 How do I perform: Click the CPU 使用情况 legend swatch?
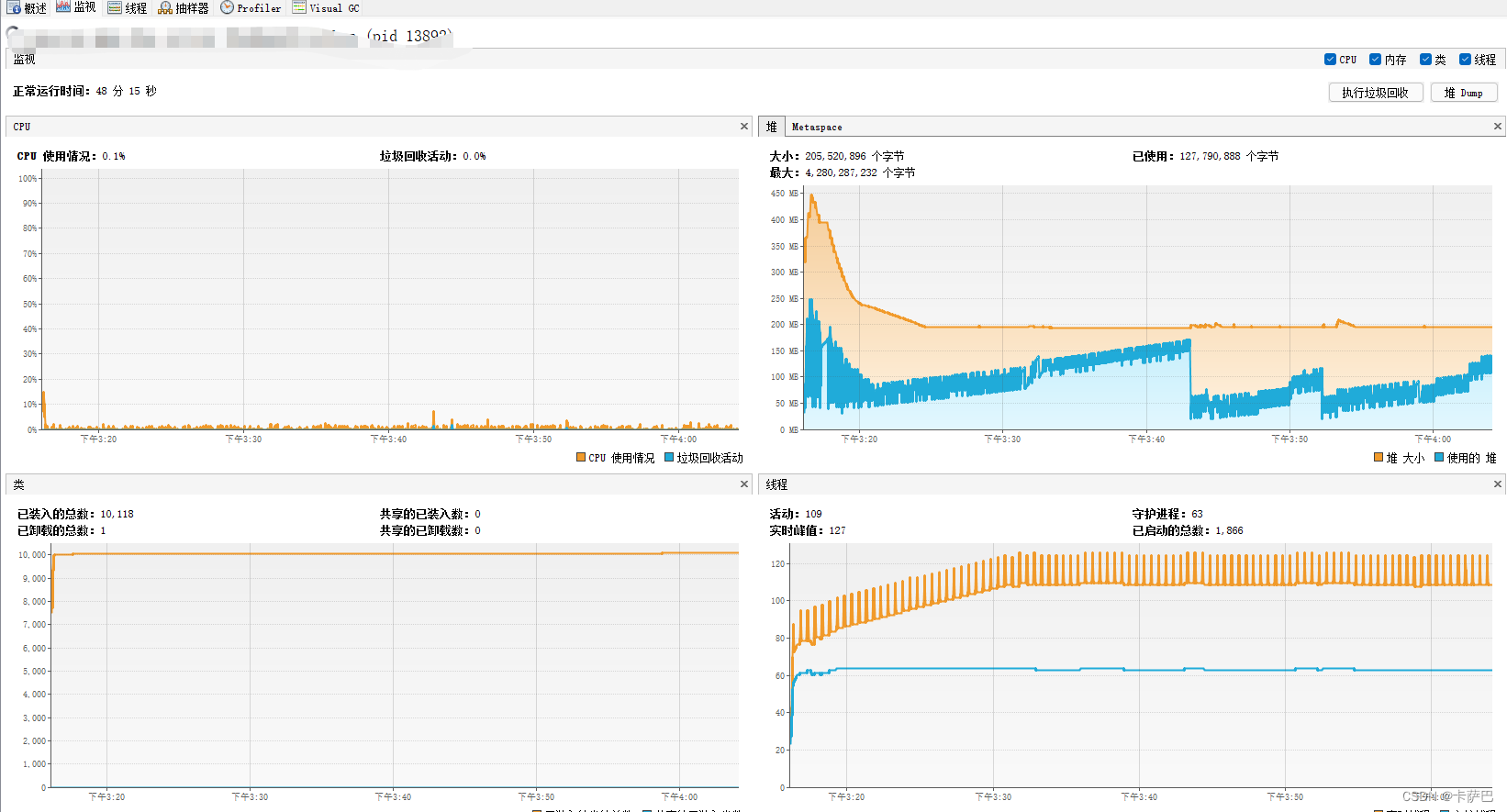(580, 457)
